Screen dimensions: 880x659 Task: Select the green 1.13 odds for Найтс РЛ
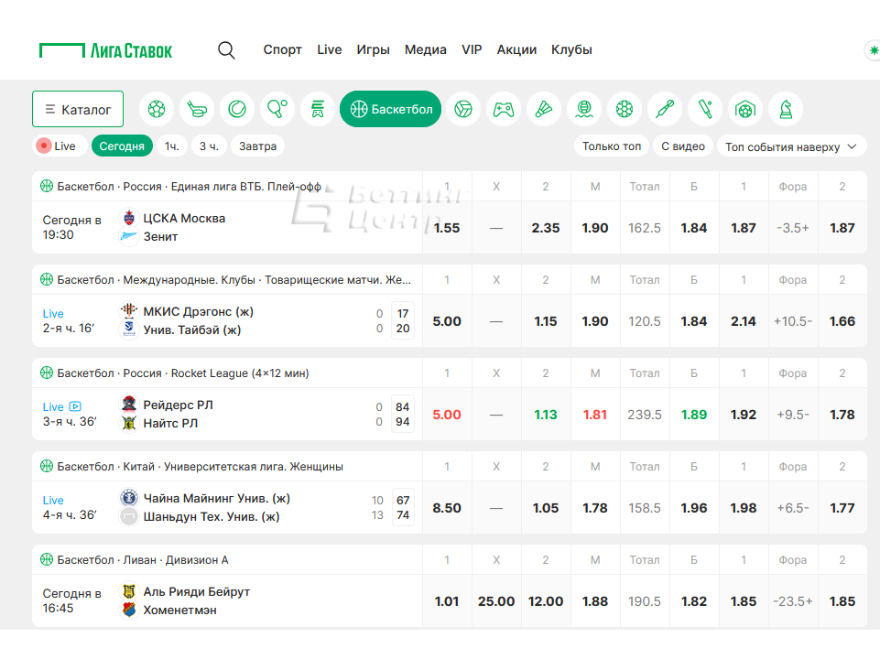(x=546, y=414)
